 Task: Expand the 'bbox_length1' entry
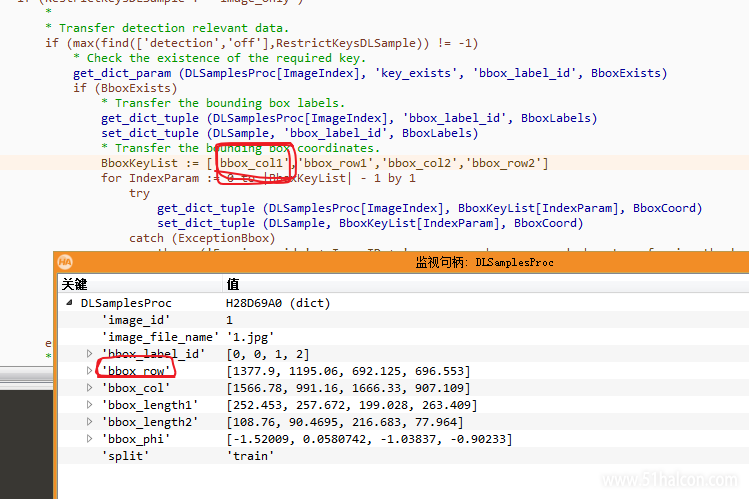point(89,404)
